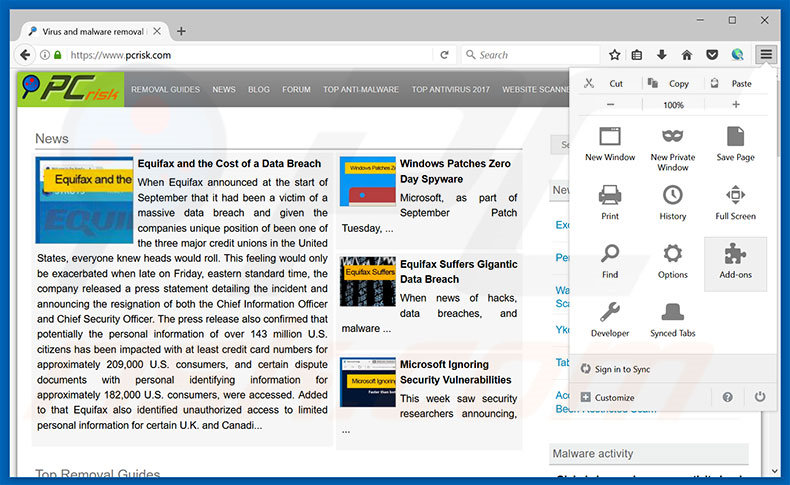The height and width of the screenshot is (485, 790).
Task: Close the Virus and malware removal tab
Action: coord(157,31)
